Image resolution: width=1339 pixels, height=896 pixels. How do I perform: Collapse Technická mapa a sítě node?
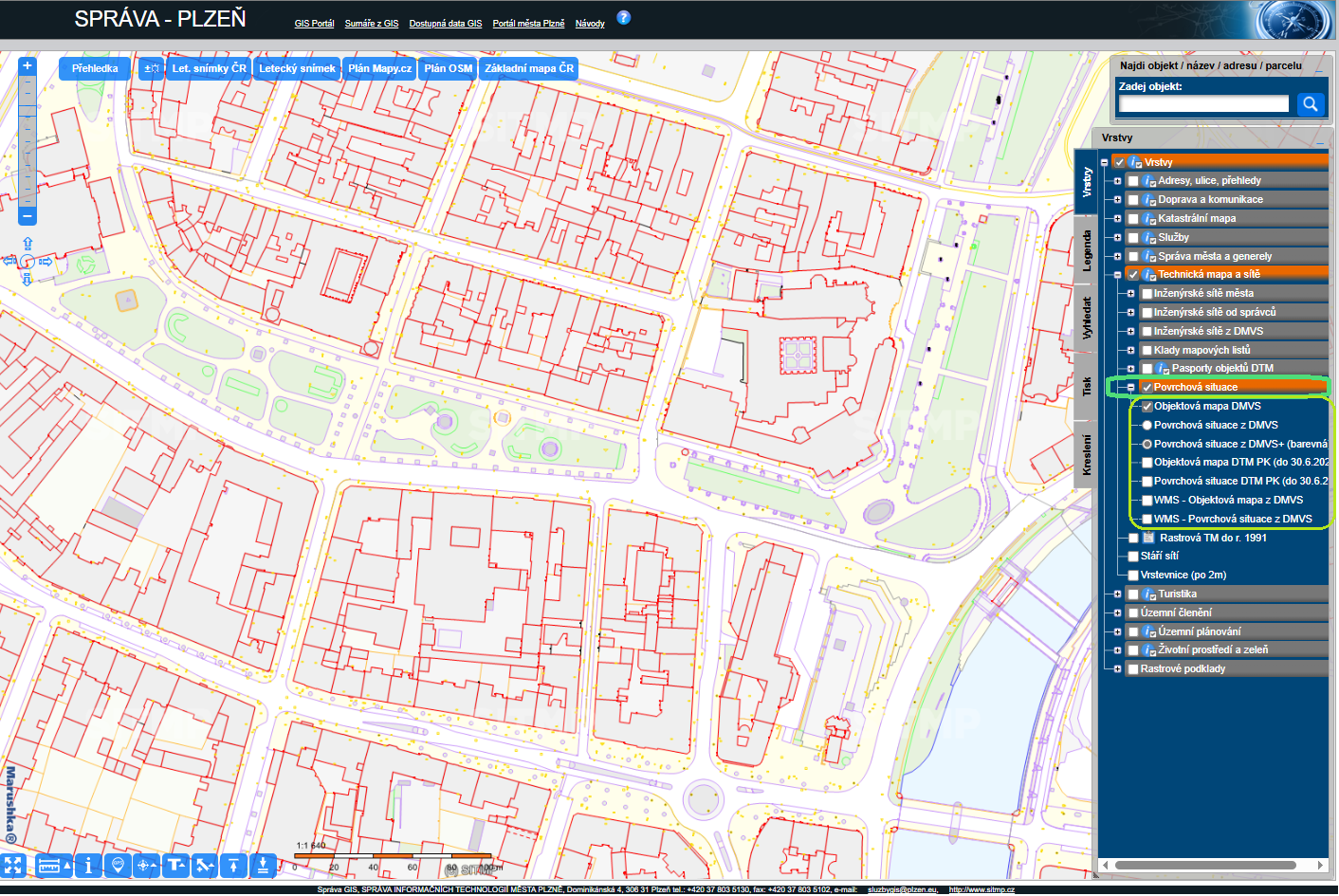tap(1117, 274)
